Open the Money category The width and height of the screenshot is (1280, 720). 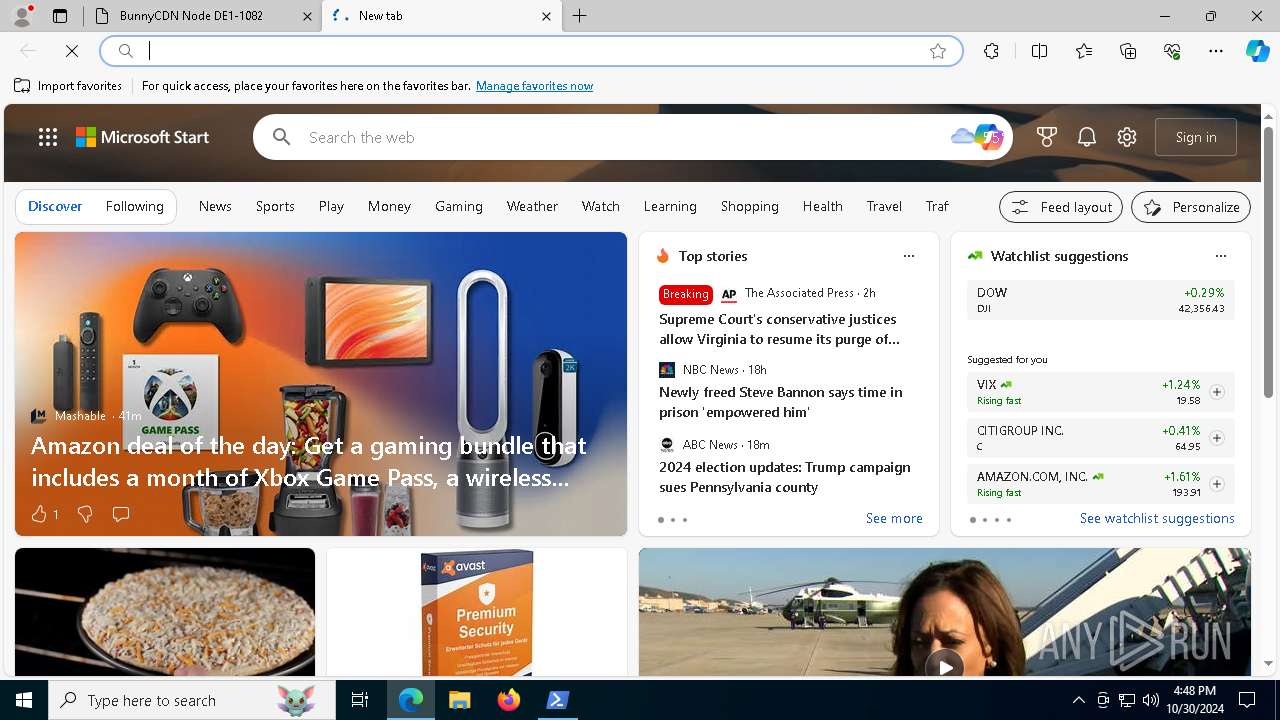389,206
